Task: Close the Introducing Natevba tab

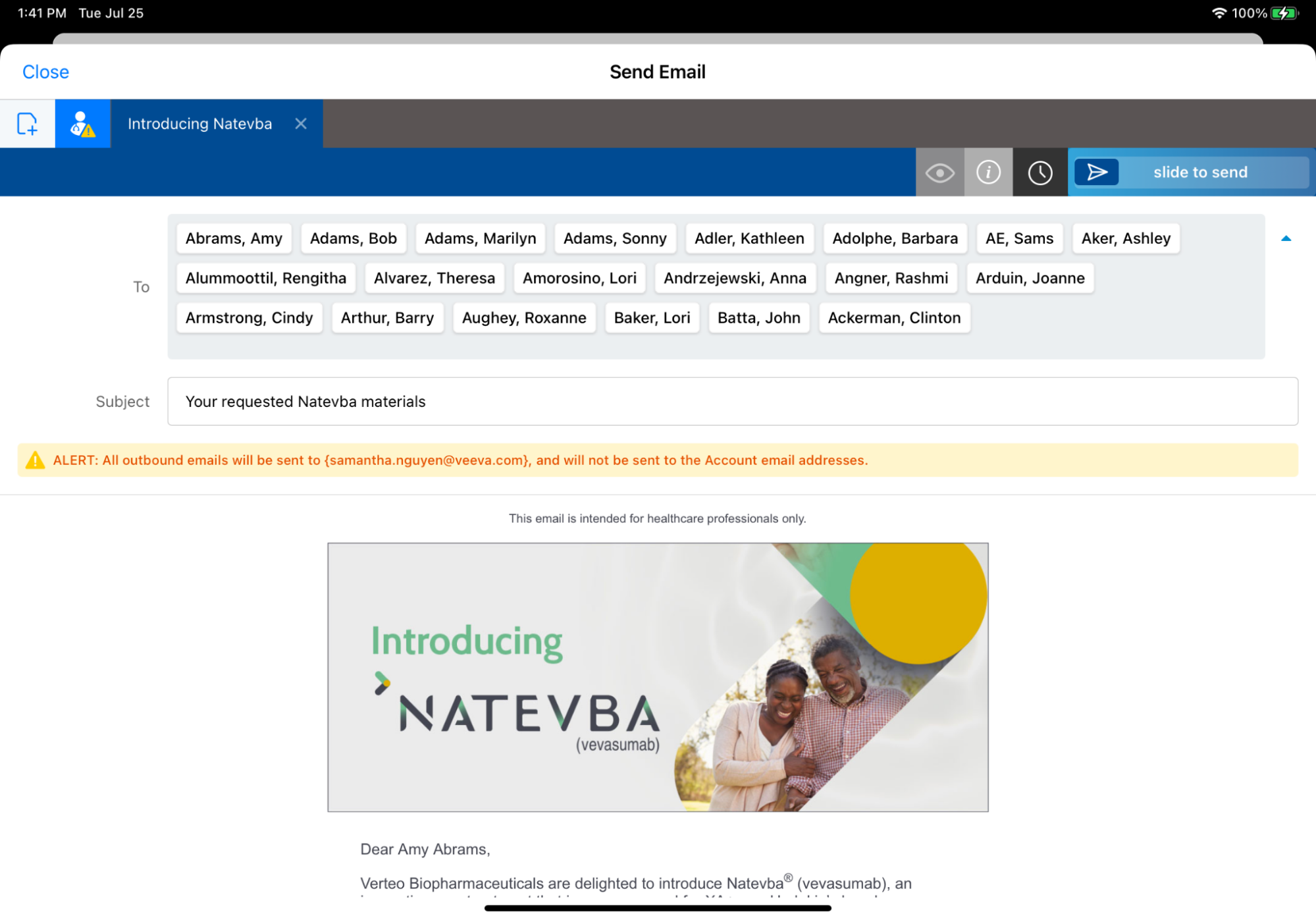Action: pyautogui.click(x=301, y=124)
